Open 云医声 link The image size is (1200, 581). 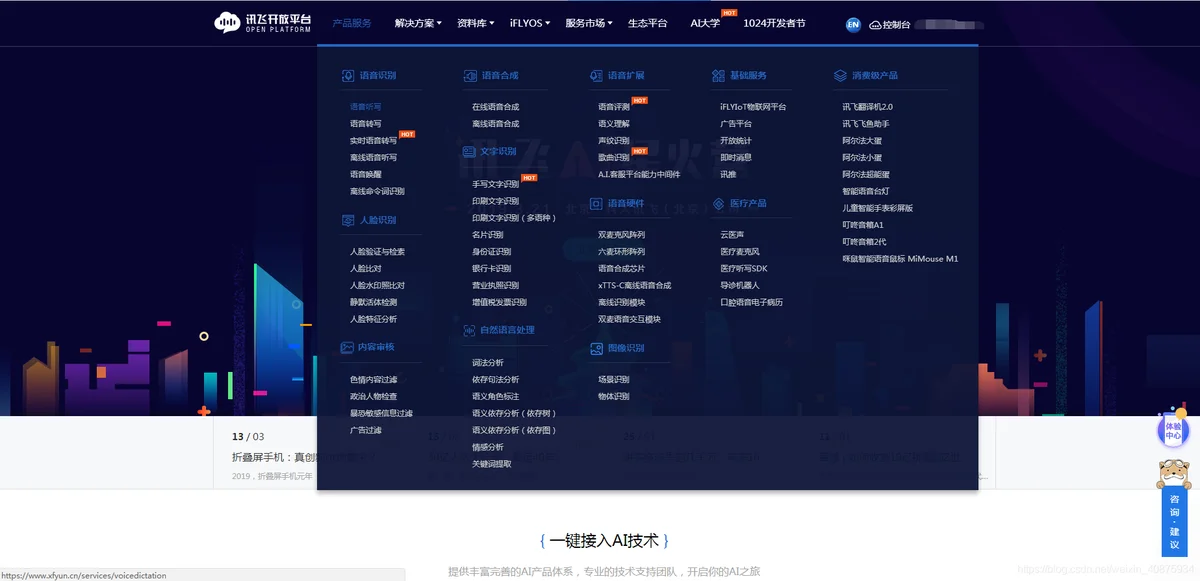[732, 235]
